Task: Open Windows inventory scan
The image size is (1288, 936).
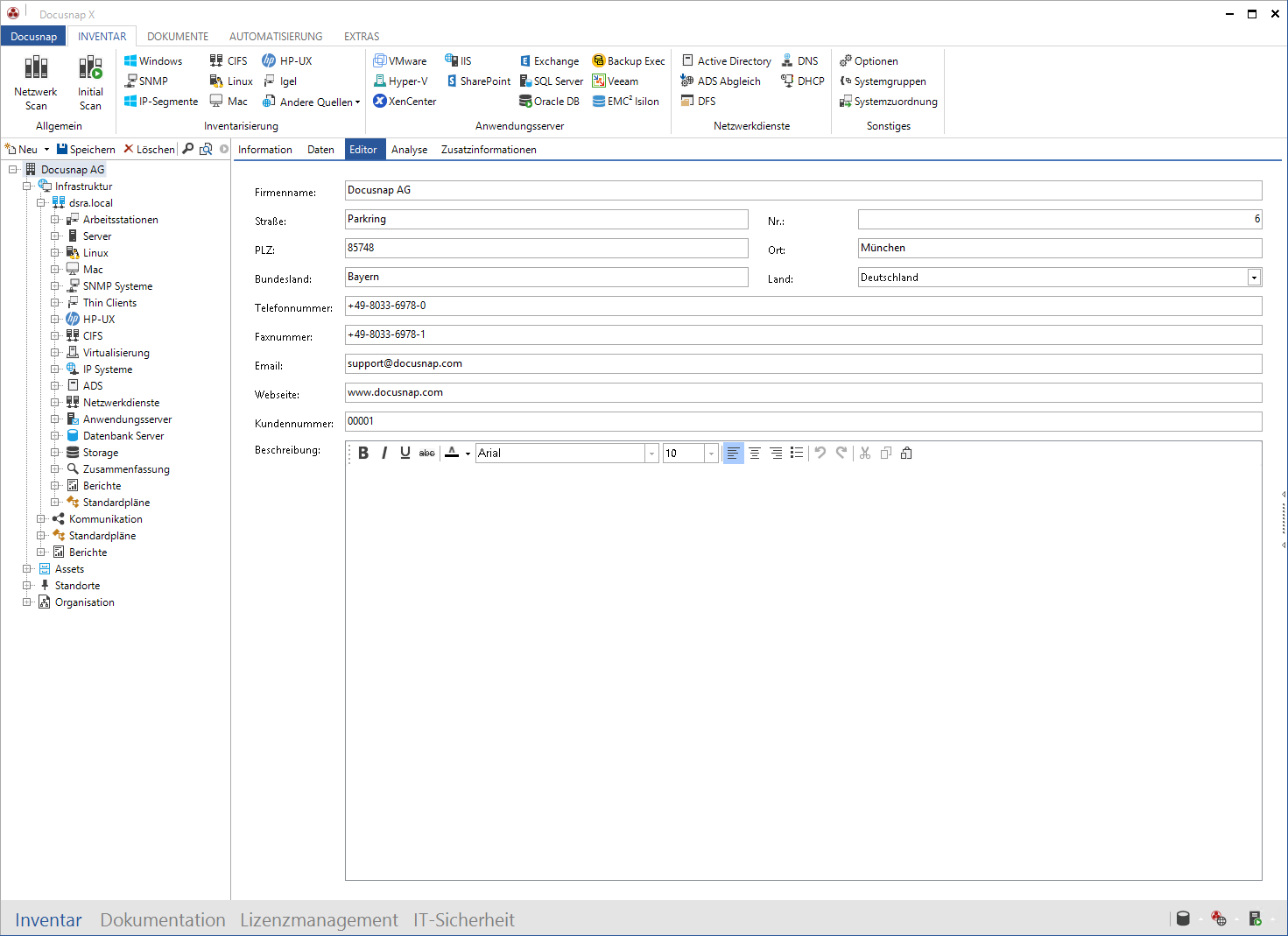Action: pos(153,60)
